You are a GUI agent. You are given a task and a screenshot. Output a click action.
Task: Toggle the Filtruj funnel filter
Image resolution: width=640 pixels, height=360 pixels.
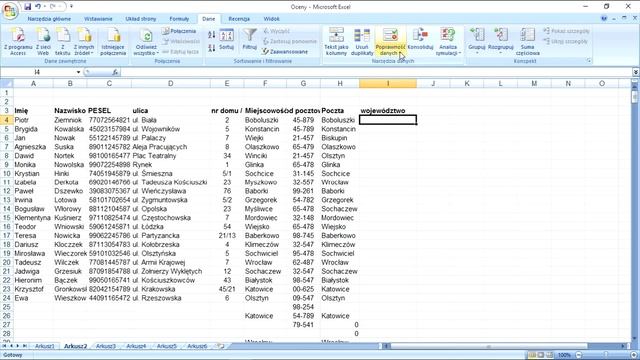[249, 39]
